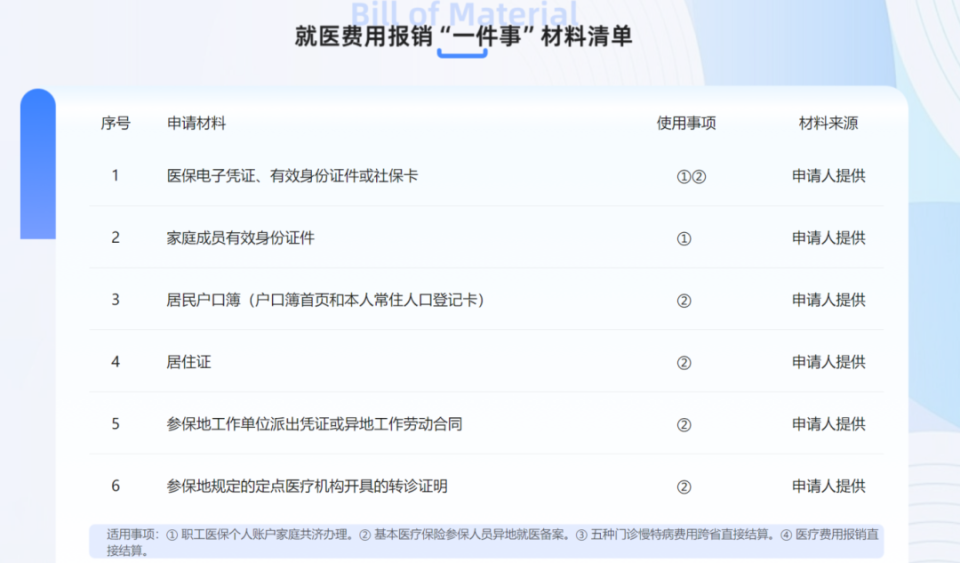
Task: Click the ② usage marker in 居住证 row
Action: click(684, 363)
